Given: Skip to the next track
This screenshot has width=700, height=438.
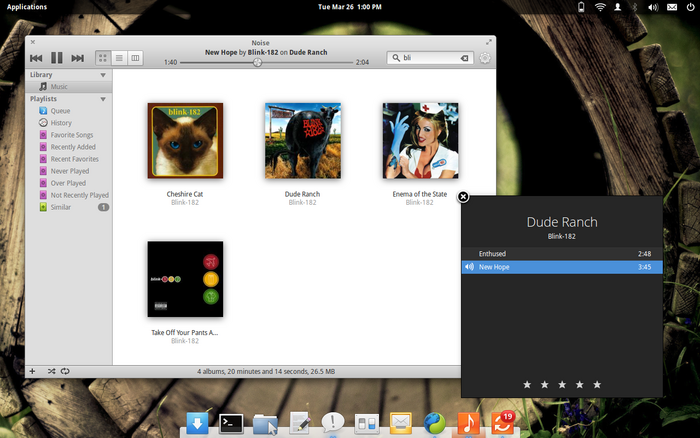Looking at the screenshot, I should [x=77, y=58].
